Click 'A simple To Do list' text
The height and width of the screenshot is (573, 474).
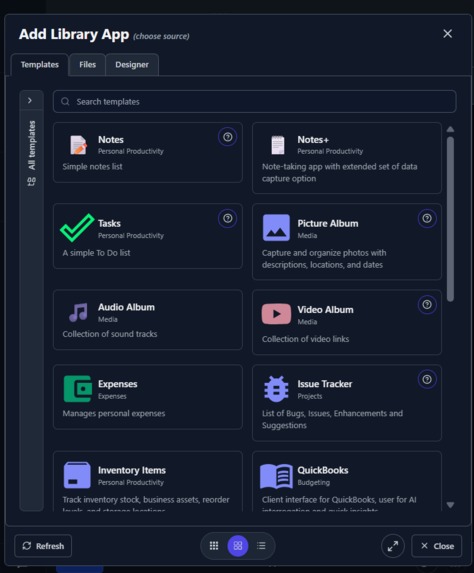96,253
